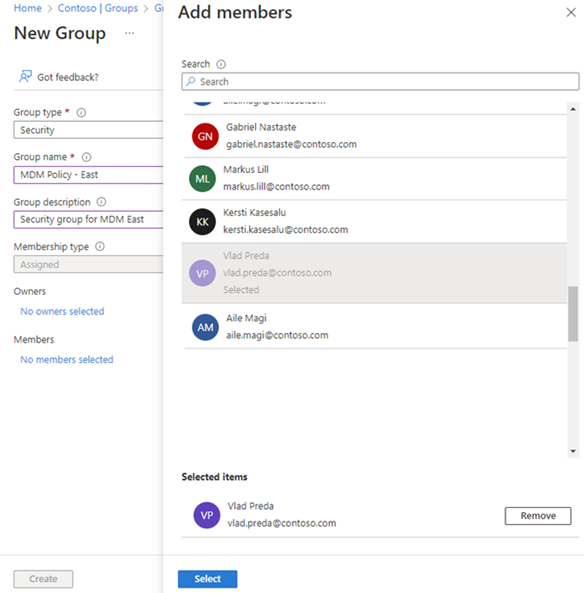This screenshot has height=593, width=584.
Task: Click the Selected items heading
Action: pyautogui.click(x=214, y=477)
